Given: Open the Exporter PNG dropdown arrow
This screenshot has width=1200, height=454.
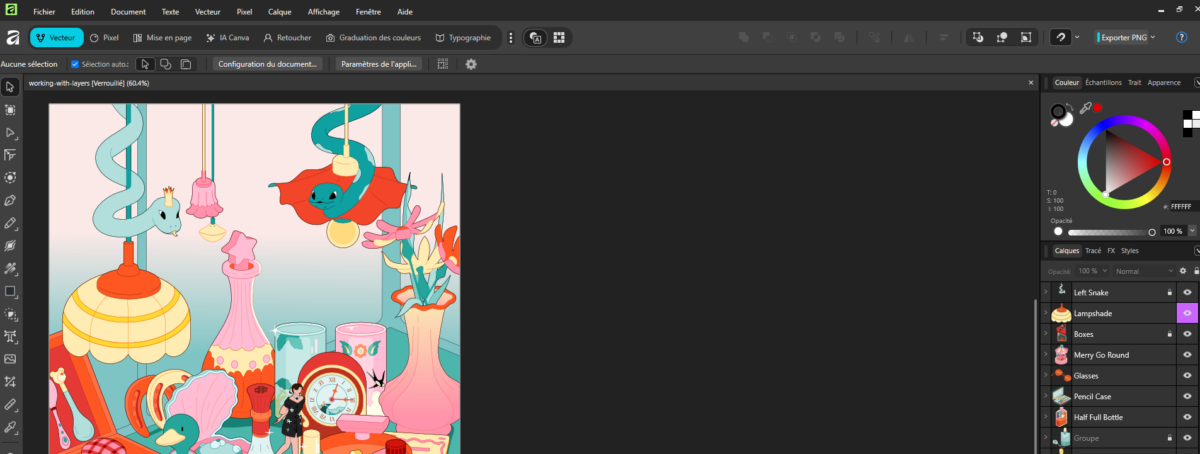Looking at the screenshot, I should [x=1153, y=38].
